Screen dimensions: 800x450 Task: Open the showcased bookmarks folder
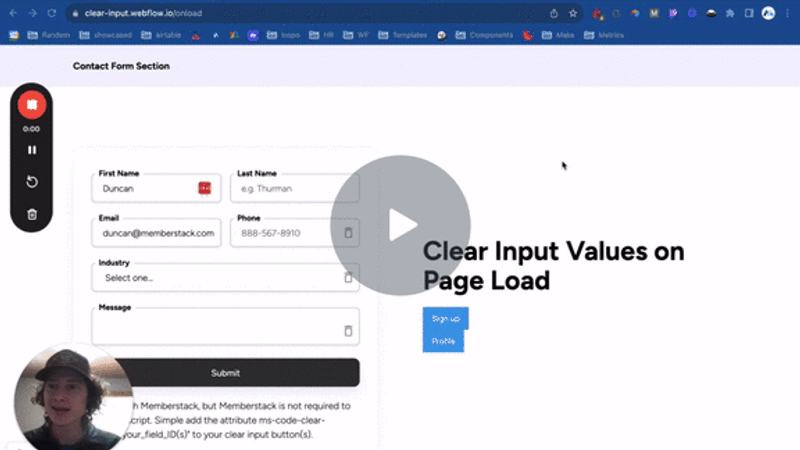[106, 35]
